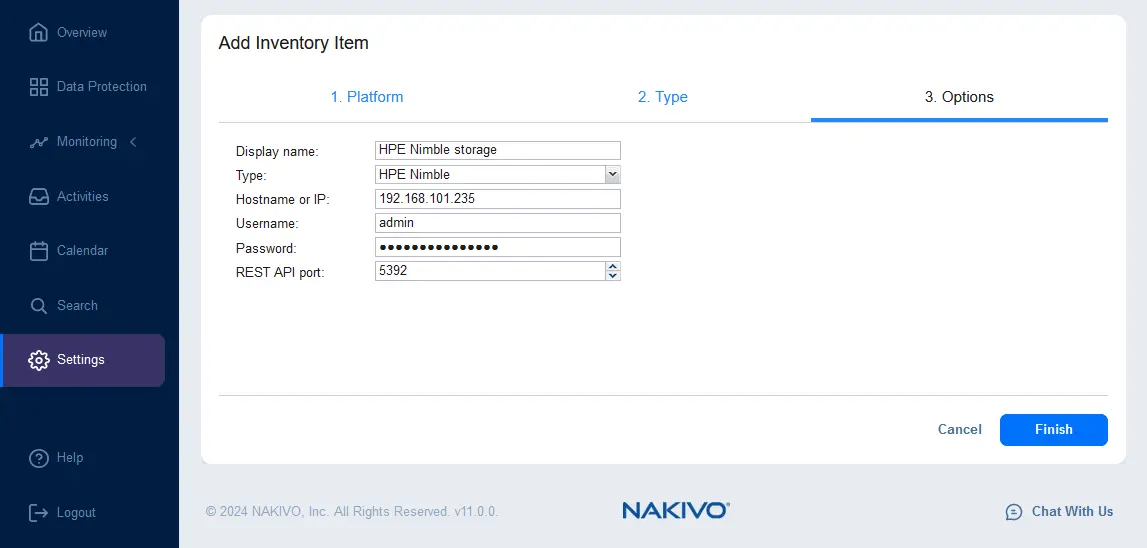Click the Logout arrow icon
1147x548 pixels.
(x=39, y=513)
